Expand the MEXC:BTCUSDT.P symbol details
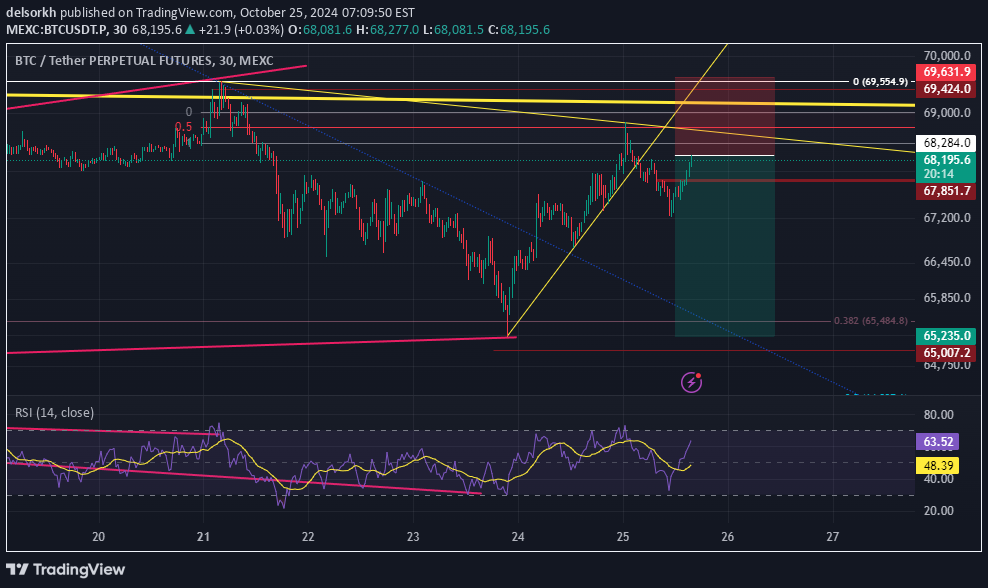Screen dimensions: 988x588 (58, 30)
